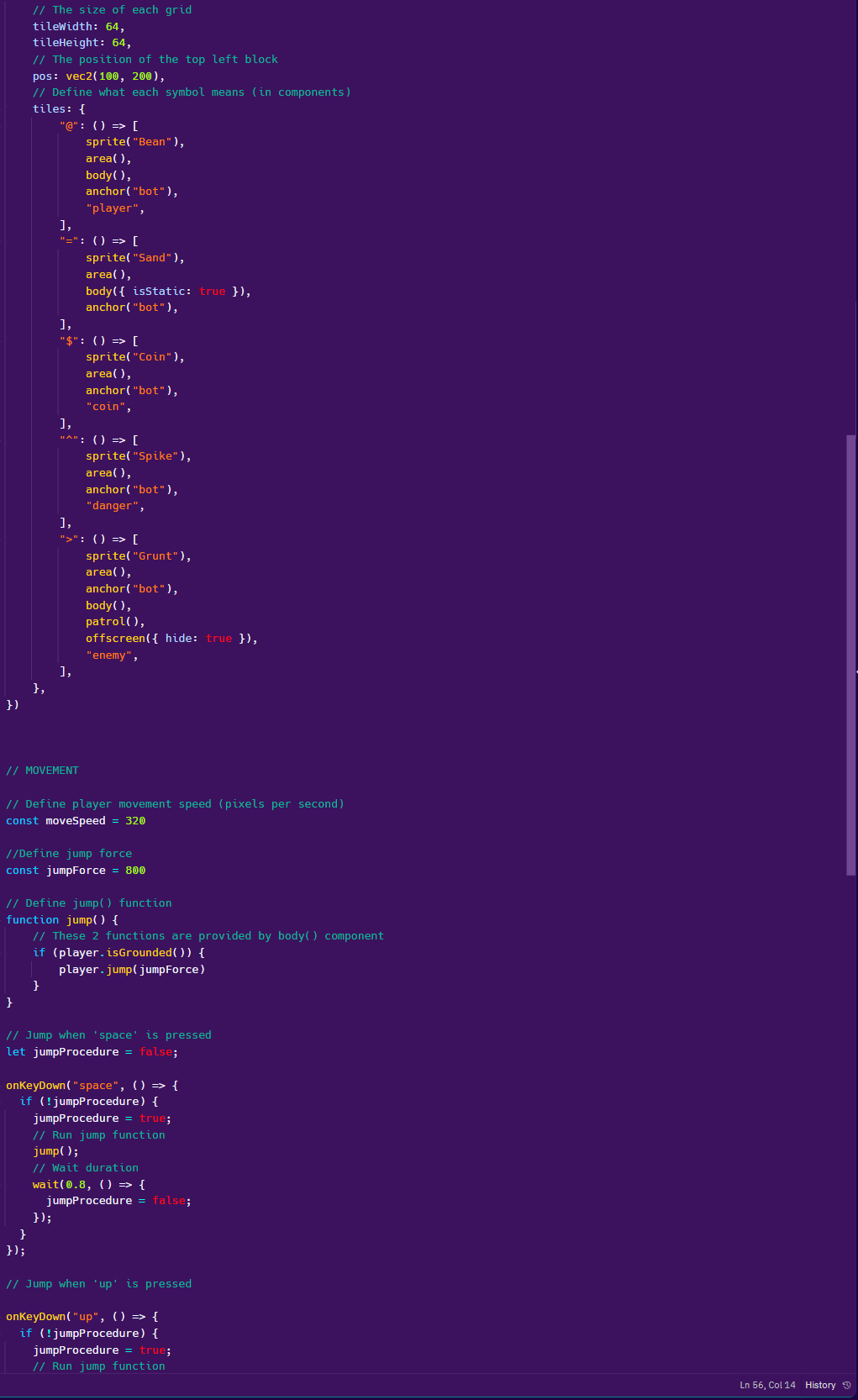858x1400 pixels.
Task: Click the History clock icon
Action: coord(846,1385)
